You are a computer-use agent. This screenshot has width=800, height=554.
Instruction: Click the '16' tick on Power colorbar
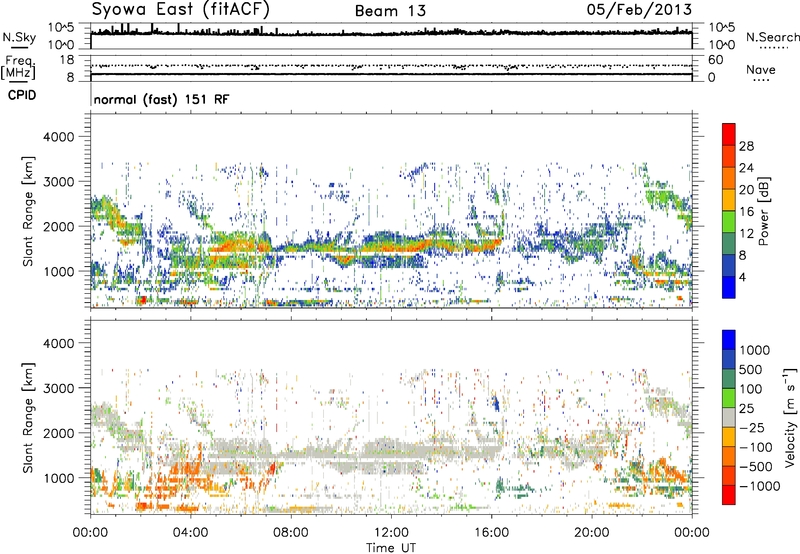746,211
